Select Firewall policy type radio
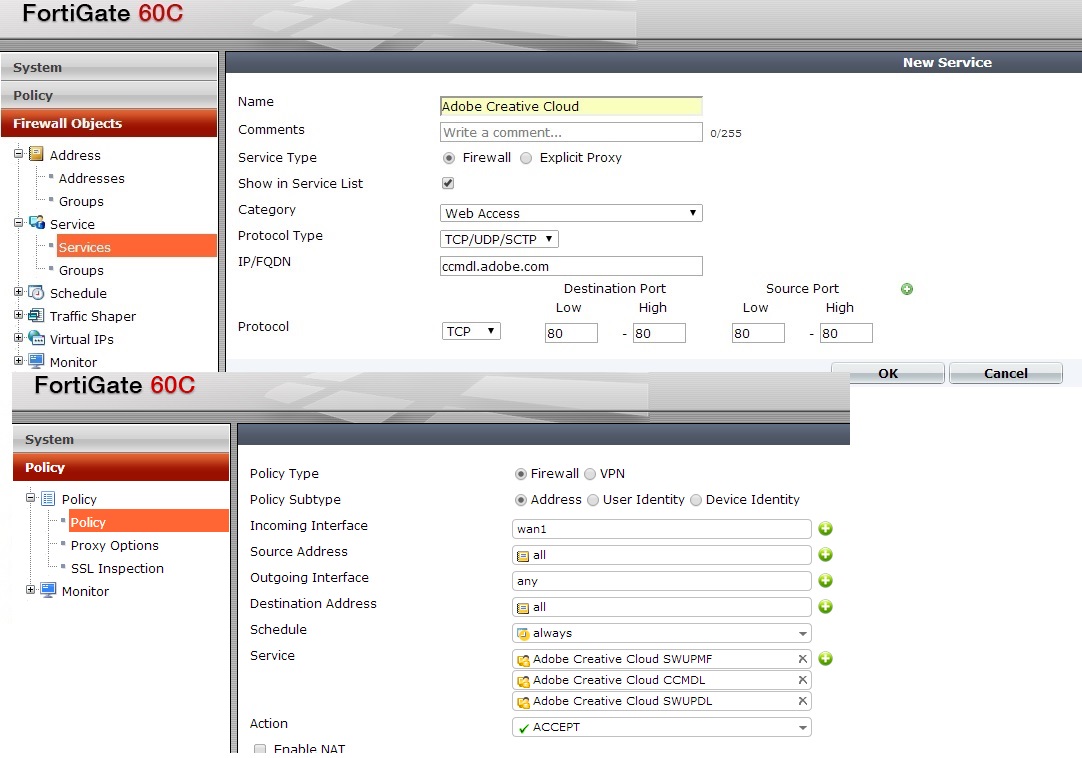1082x758 pixels. (x=521, y=474)
